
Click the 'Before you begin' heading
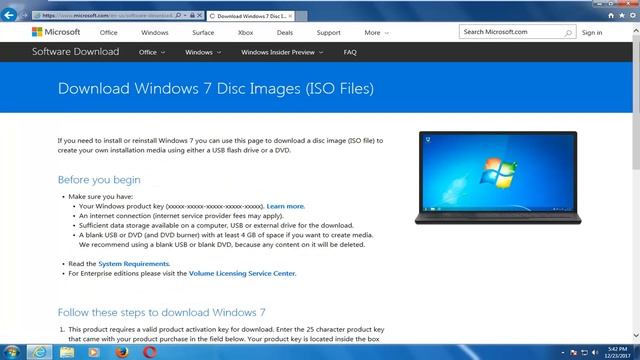coord(99,180)
